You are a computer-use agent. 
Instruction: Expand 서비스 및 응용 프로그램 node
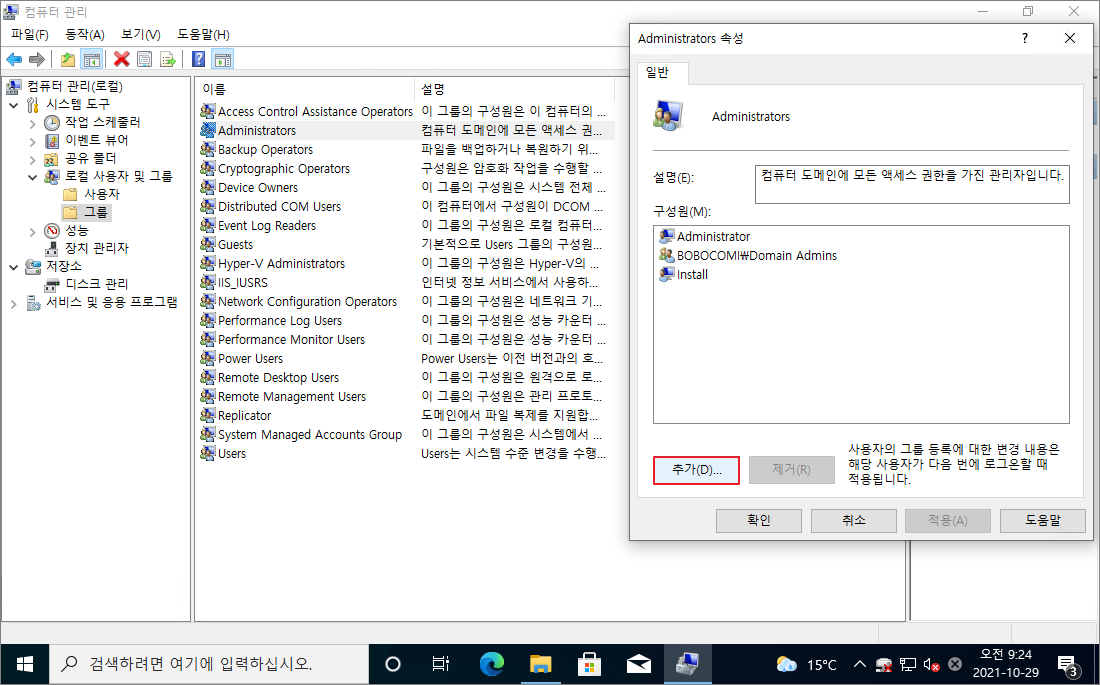click(14, 303)
